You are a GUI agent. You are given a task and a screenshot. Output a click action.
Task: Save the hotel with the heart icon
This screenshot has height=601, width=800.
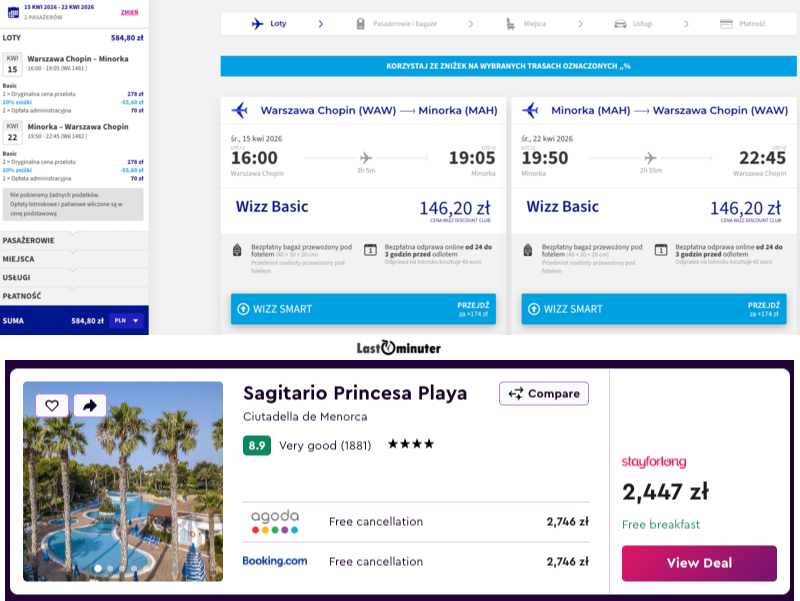point(52,405)
